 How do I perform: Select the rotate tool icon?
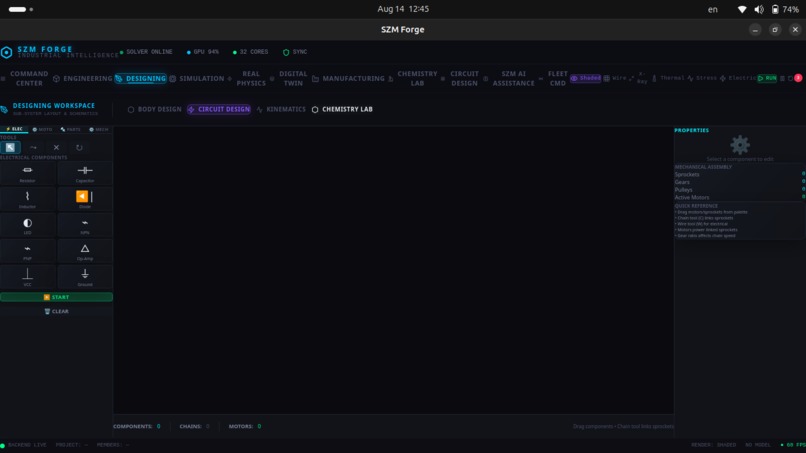pyautogui.click(x=79, y=148)
